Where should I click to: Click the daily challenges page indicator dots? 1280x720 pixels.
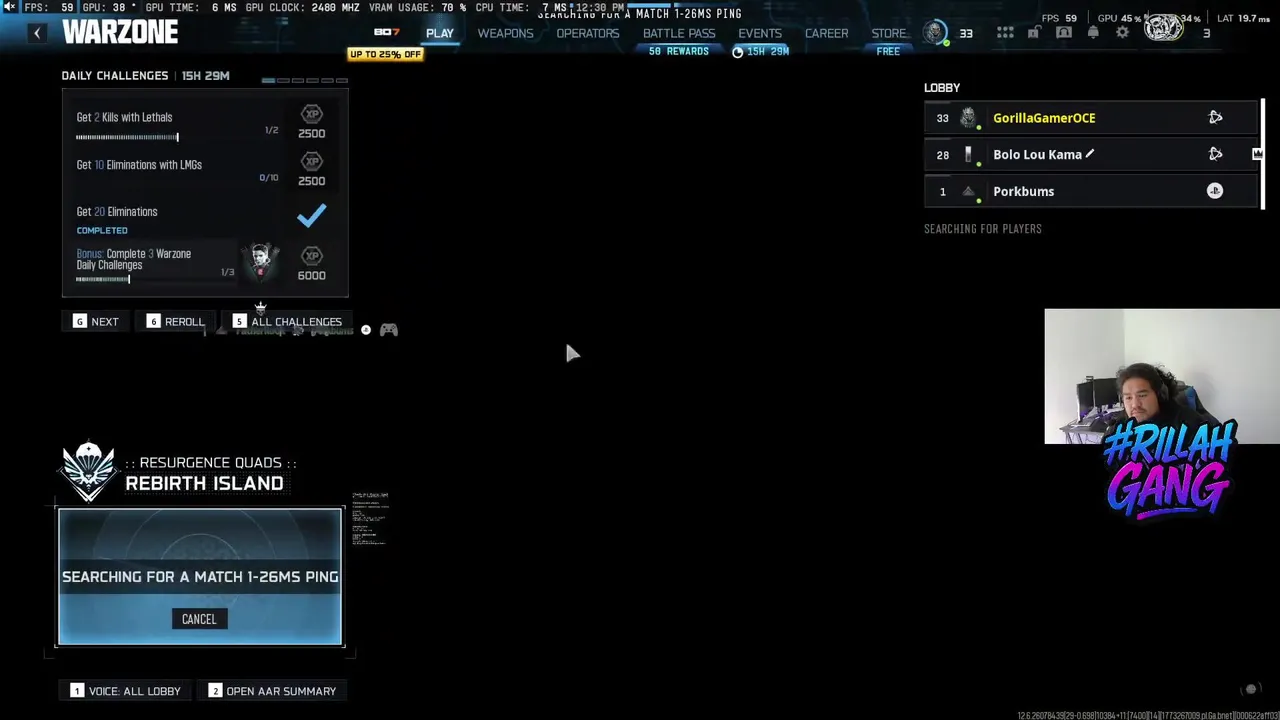(305, 80)
